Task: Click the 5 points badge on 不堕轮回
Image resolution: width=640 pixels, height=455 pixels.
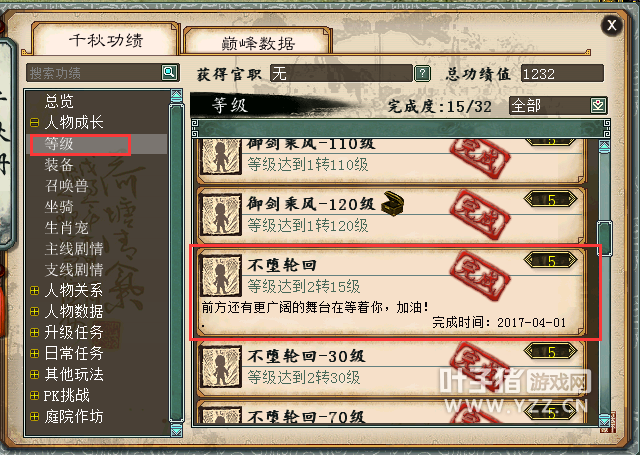Action: (x=551, y=260)
